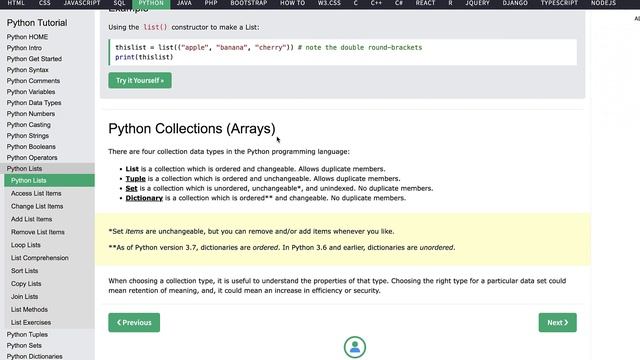
Task: Open the C++ tab
Action: click(376, 3)
